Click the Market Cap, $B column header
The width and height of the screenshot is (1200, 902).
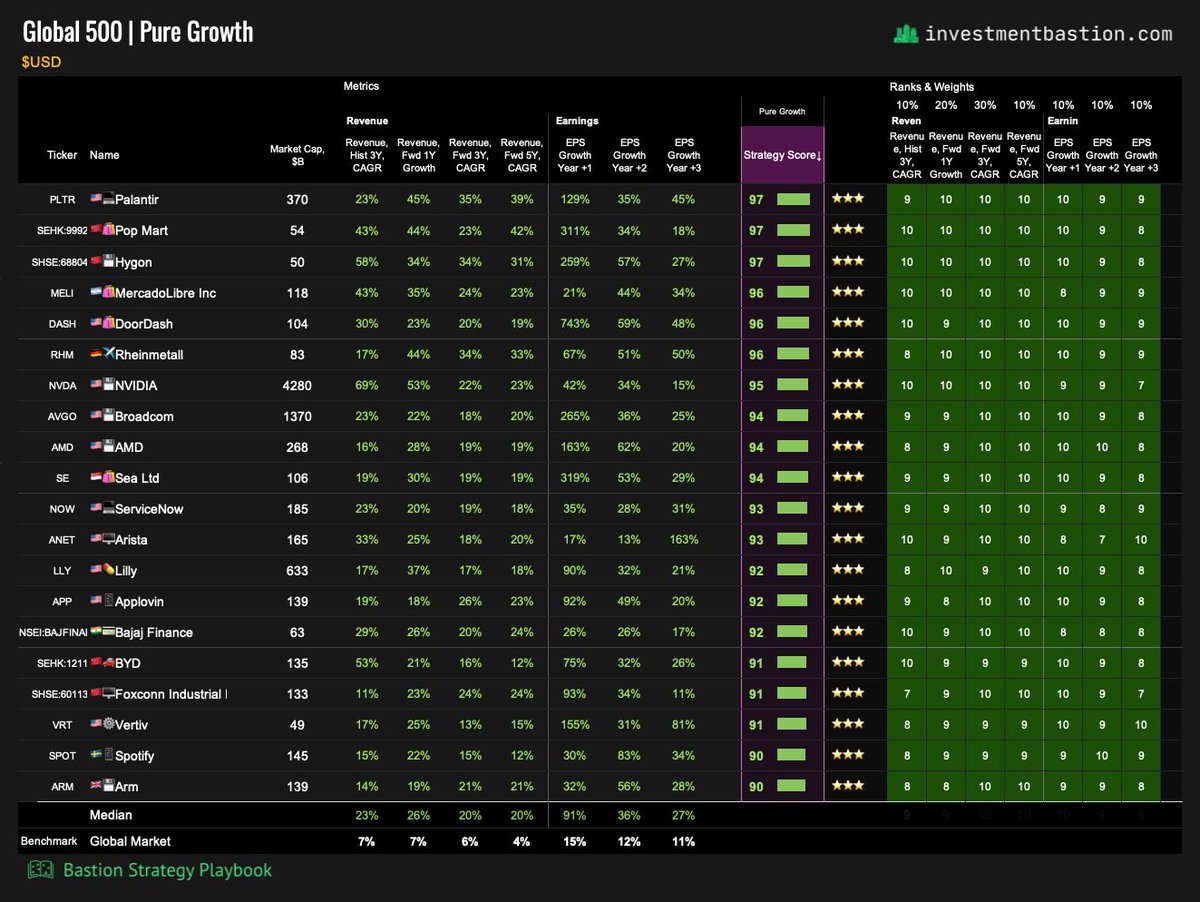point(297,155)
